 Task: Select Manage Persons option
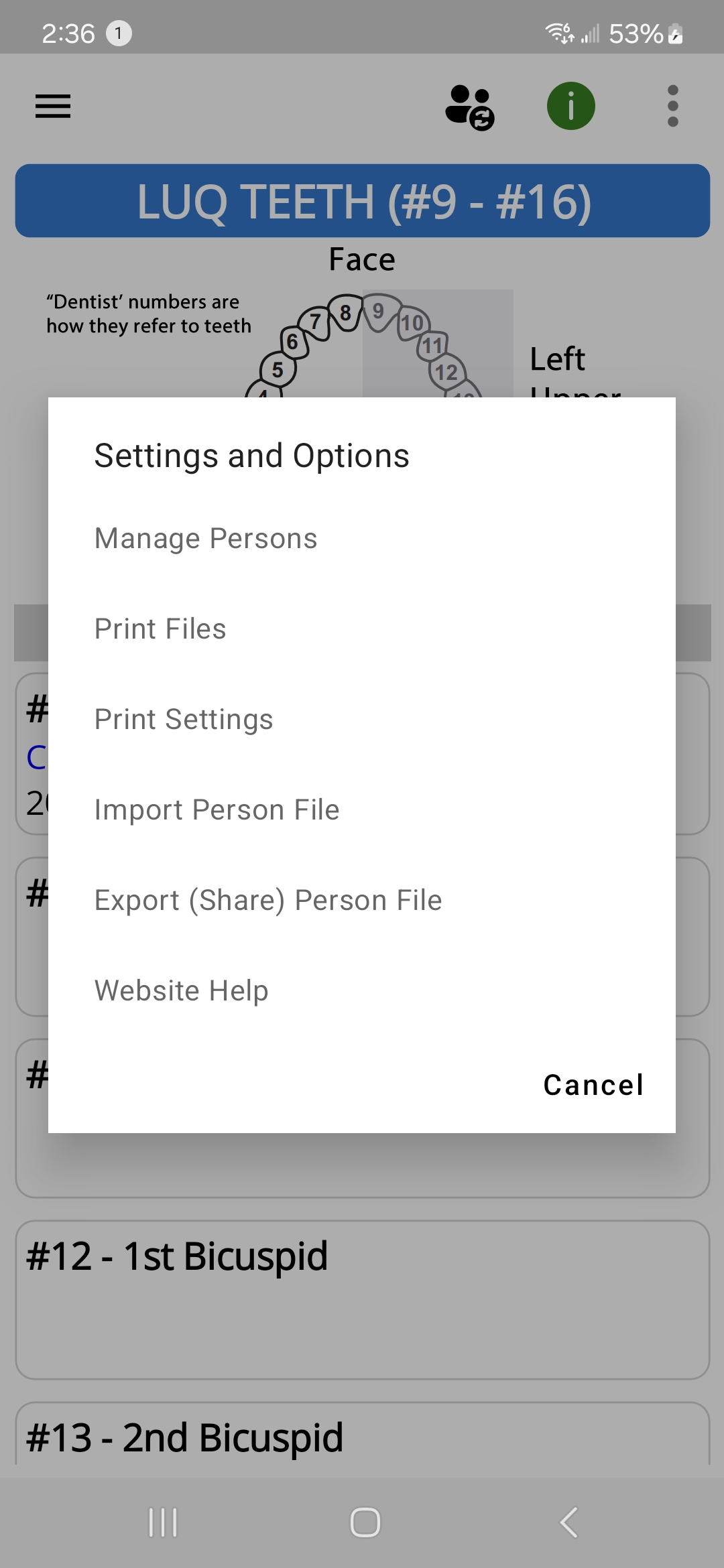[206, 539]
